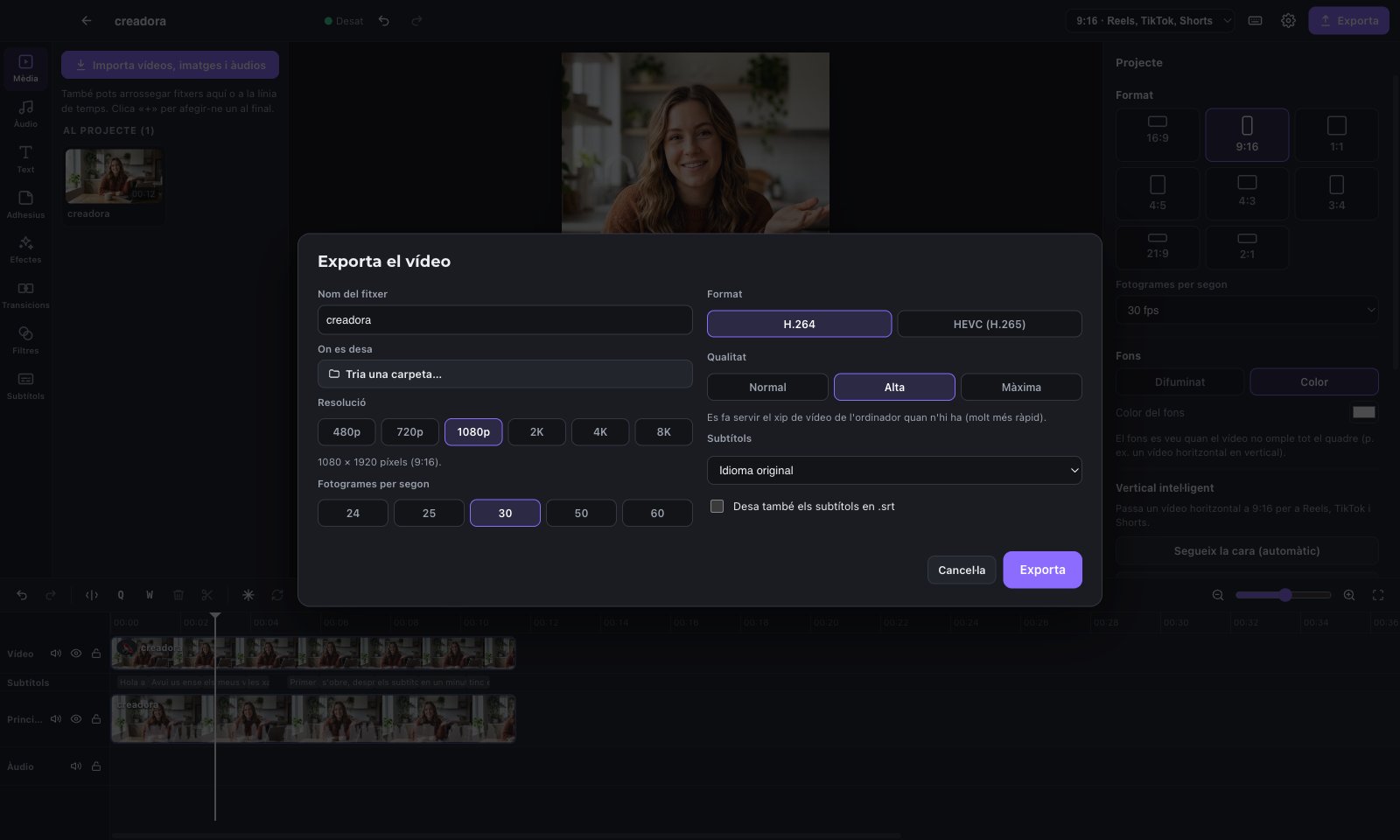
Task: Click the scissors cut tool in timeline toolbar
Action: [206, 595]
